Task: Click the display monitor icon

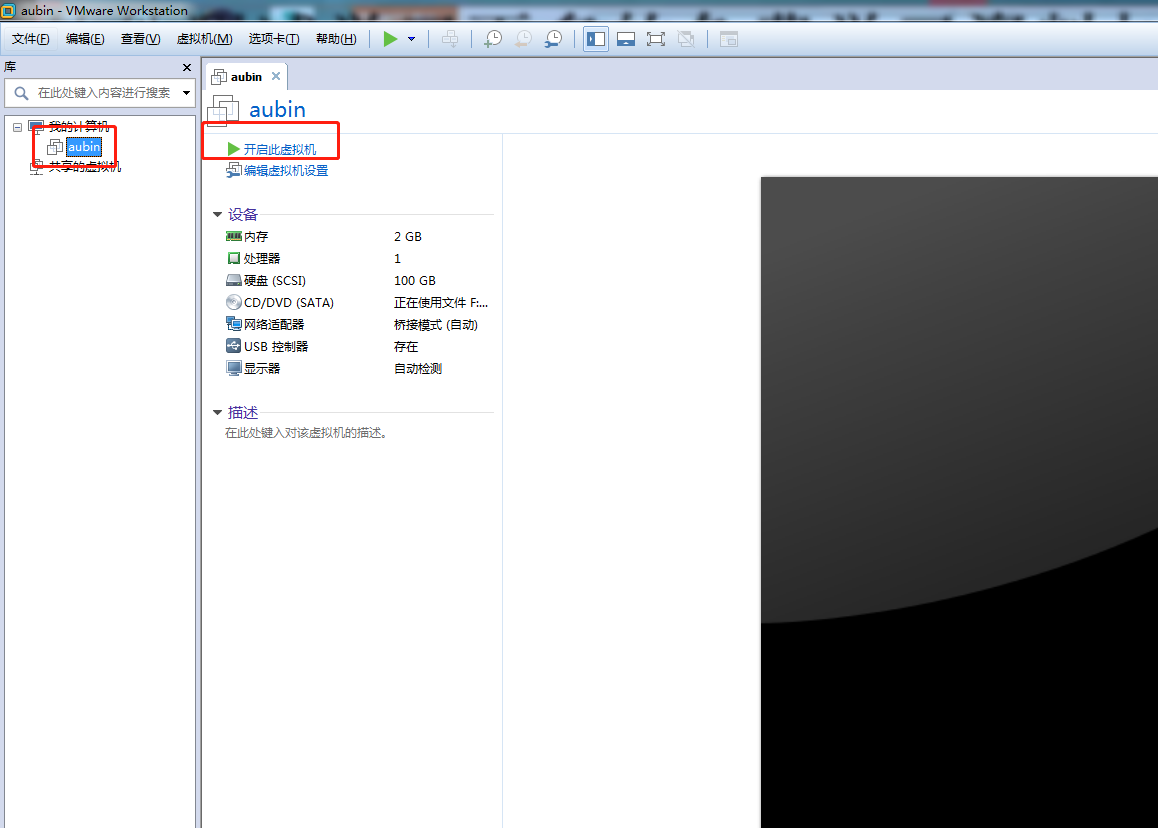Action: click(233, 368)
